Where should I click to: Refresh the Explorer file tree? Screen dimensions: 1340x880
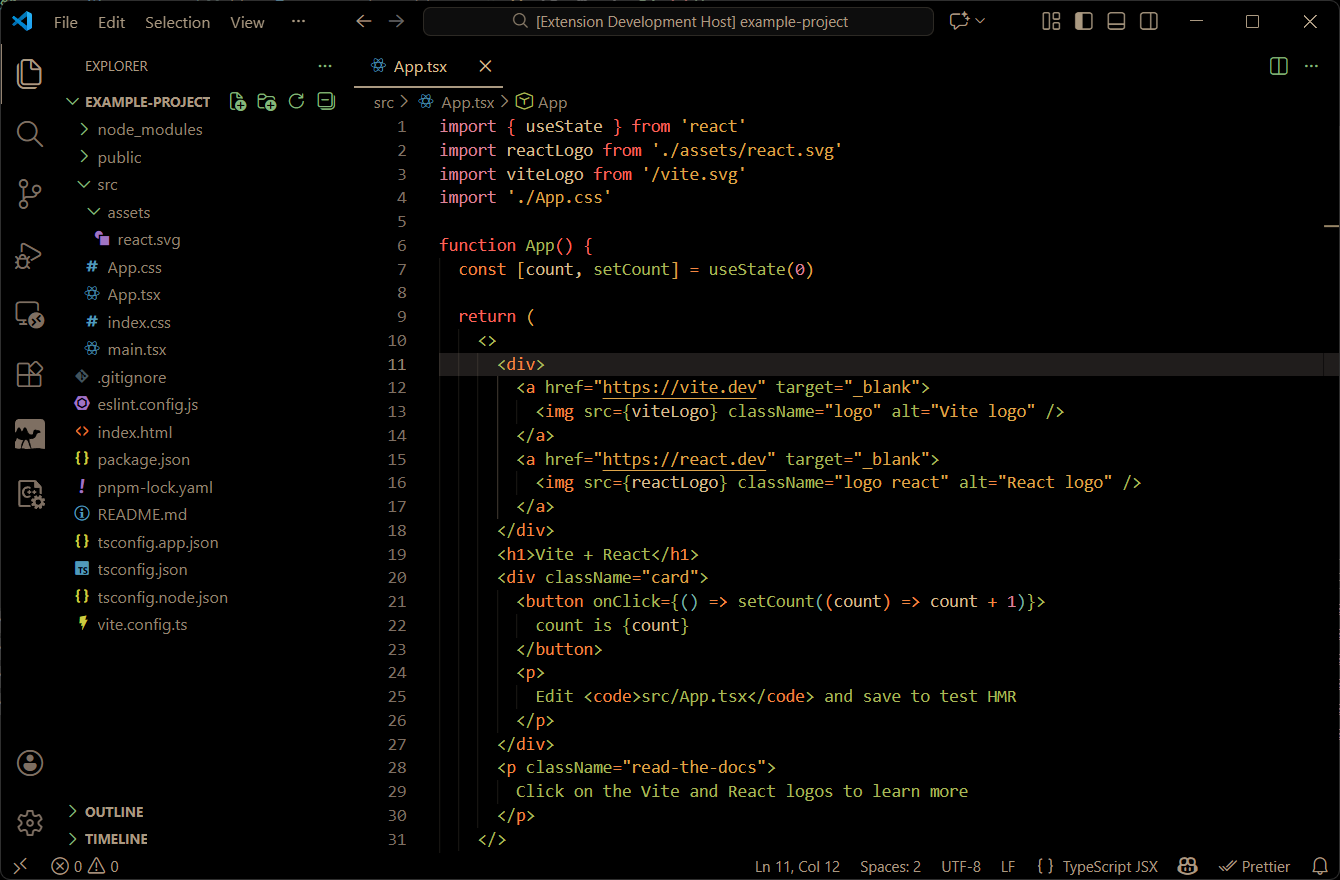[296, 101]
